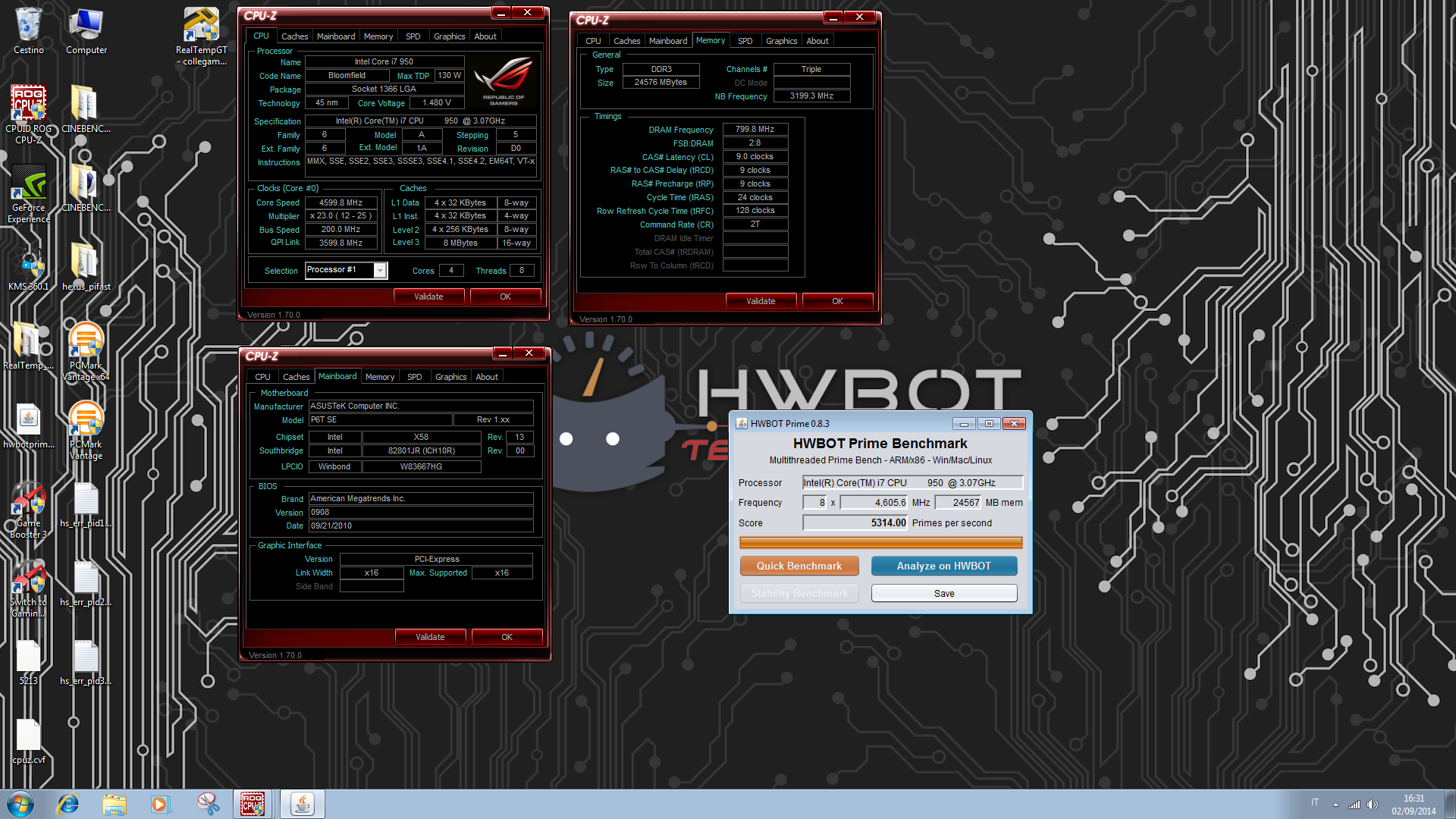Launch Internet Explorer from taskbar
This screenshot has width=1456, height=819.
pyautogui.click(x=68, y=804)
